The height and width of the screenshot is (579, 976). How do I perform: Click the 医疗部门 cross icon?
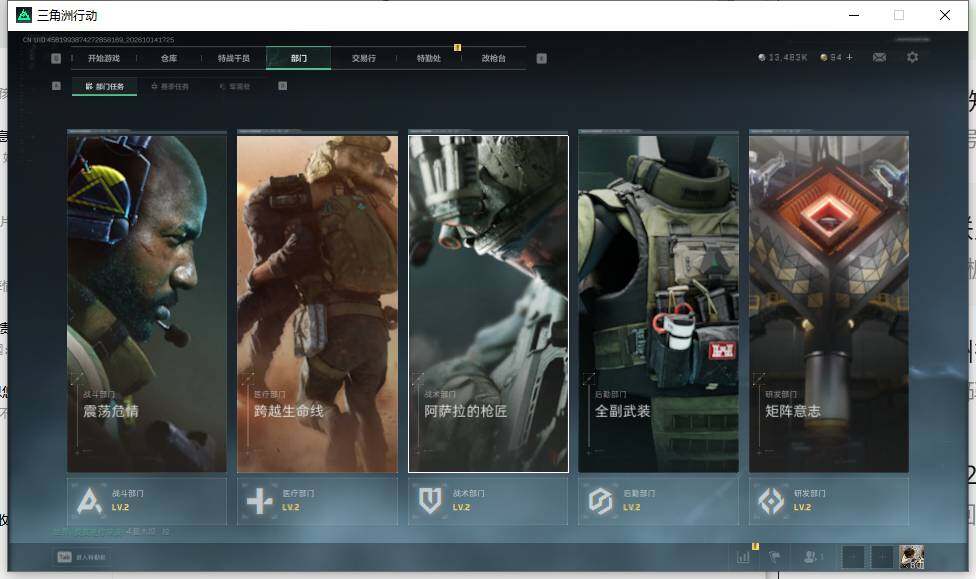(260, 501)
